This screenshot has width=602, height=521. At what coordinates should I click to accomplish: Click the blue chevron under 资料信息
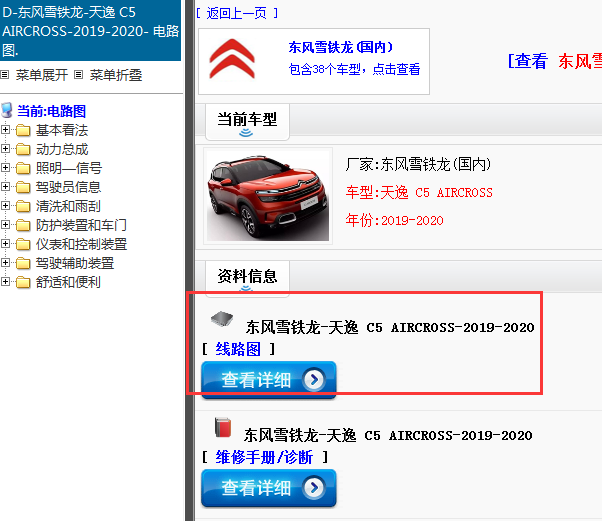(246, 288)
